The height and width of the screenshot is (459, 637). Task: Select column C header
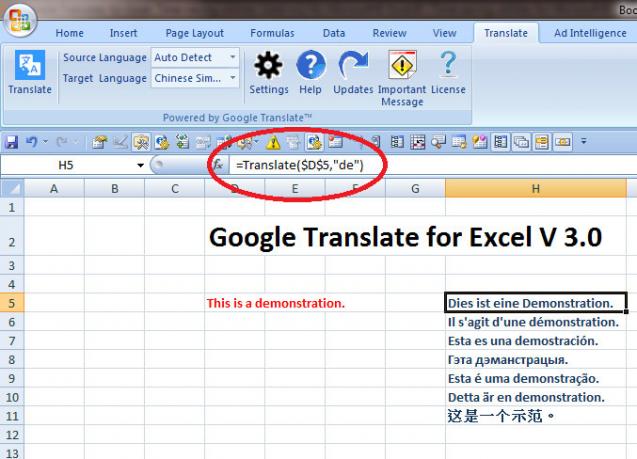pyautogui.click(x=175, y=188)
